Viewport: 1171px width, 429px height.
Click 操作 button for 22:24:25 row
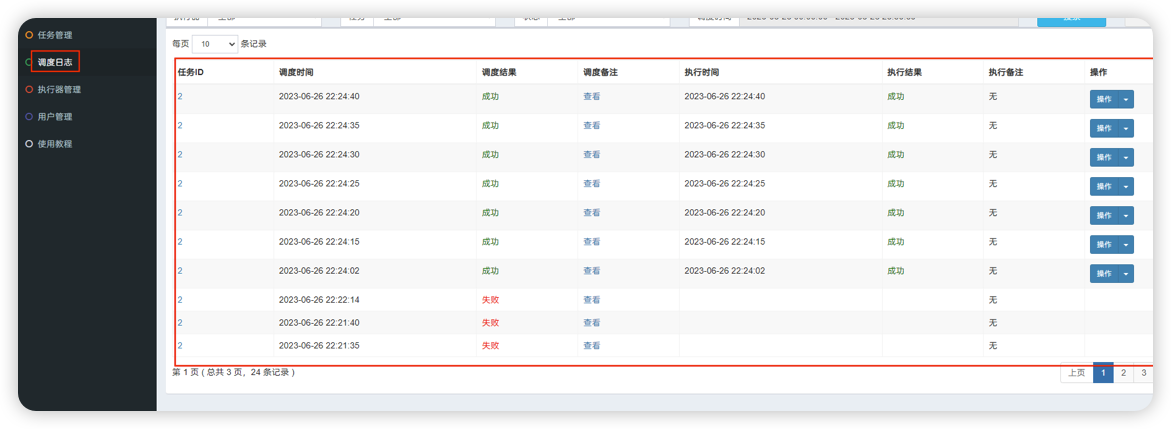tap(1104, 187)
